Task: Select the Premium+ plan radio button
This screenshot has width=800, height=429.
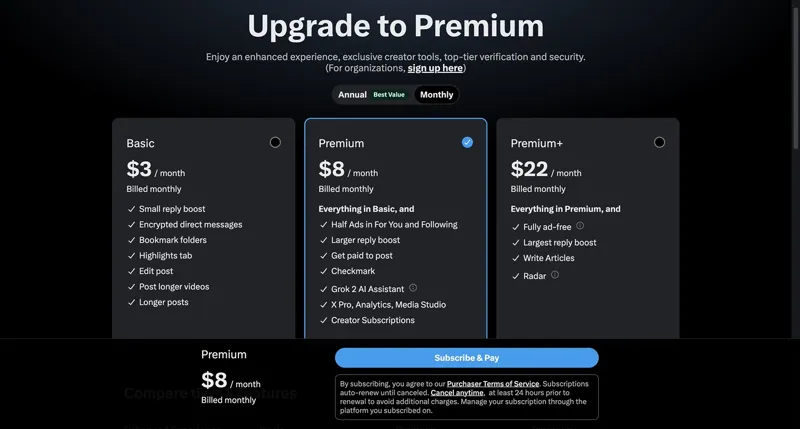Action: coord(659,142)
